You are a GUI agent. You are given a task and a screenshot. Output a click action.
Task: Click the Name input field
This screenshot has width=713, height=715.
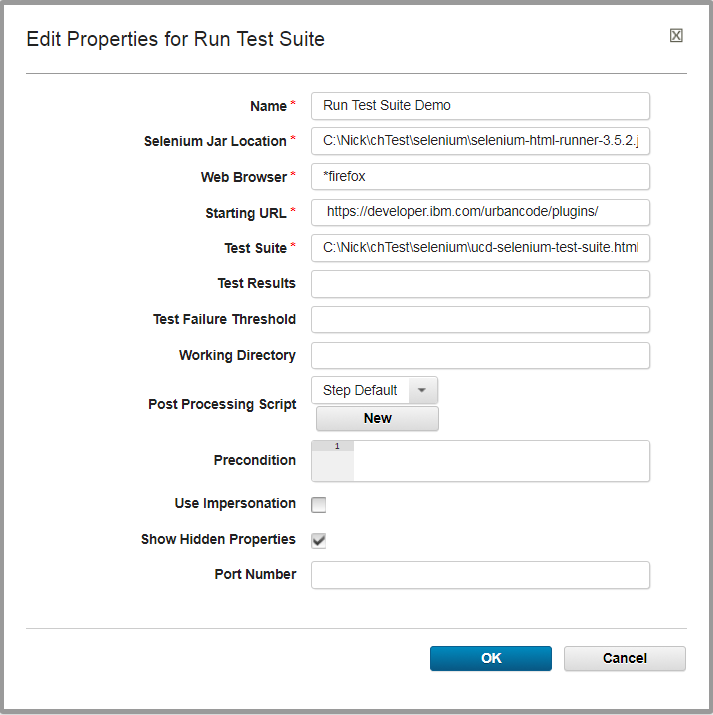click(x=480, y=106)
